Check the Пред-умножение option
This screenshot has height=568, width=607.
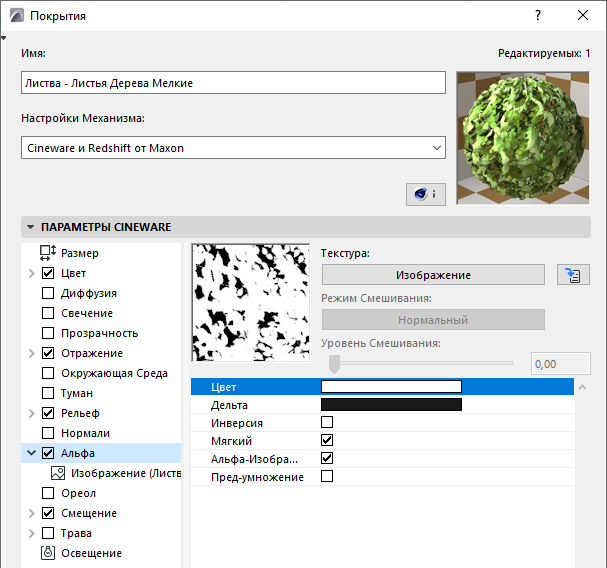tap(327, 476)
